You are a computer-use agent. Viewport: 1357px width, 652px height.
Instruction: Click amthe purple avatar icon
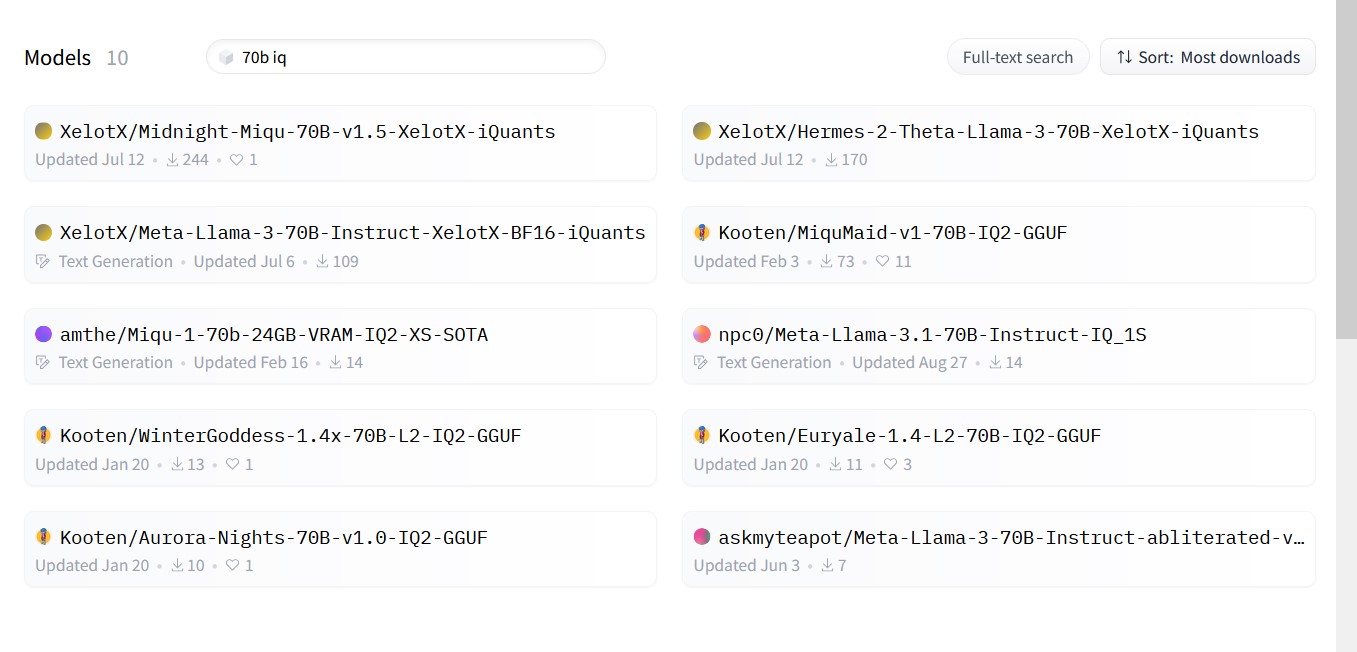pos(43,334)
